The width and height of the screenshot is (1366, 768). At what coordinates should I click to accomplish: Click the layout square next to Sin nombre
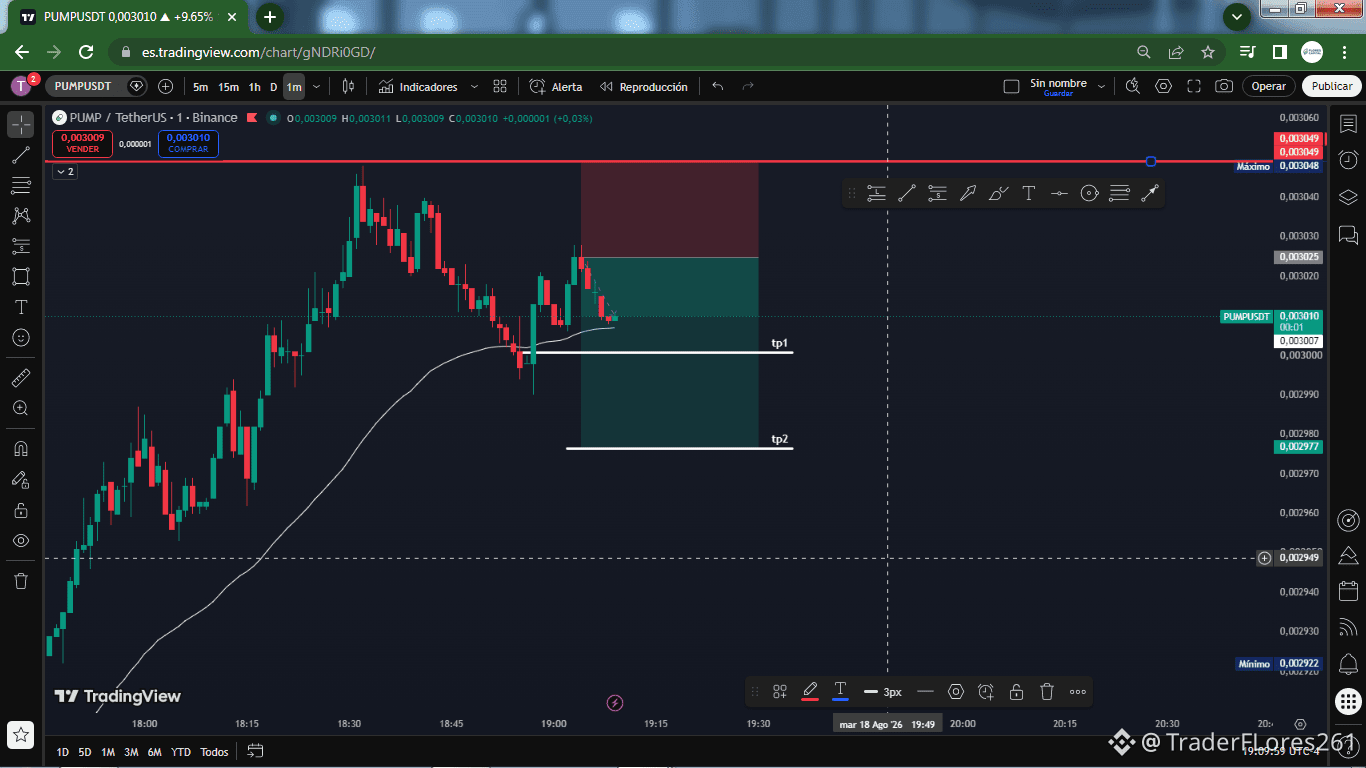pos(1011,87)
